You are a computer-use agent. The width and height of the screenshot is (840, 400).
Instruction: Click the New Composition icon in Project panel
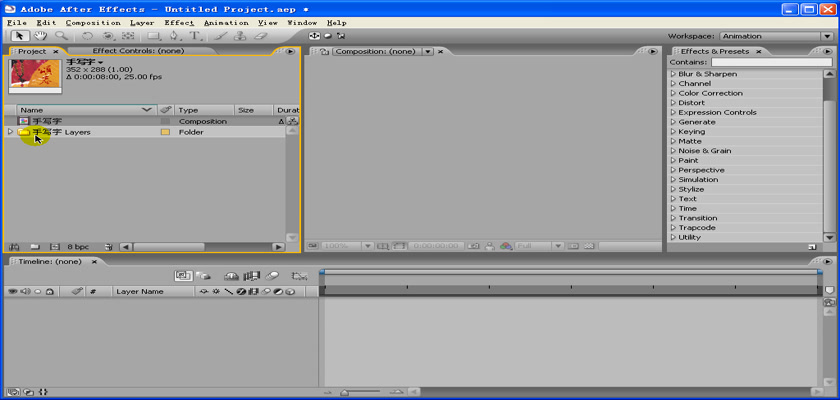point(55,247)
